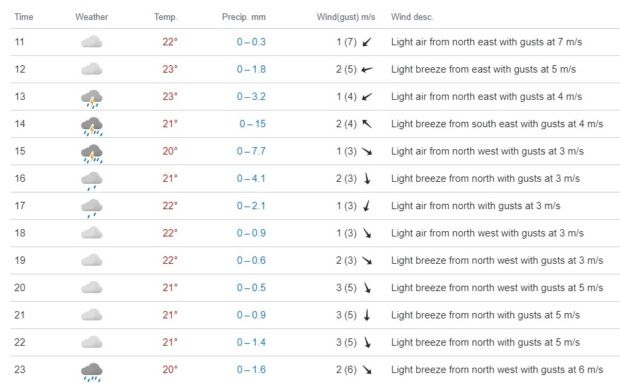This screenshot has width=620, height=383.
Task: Click the cloudy weather icon at hour 11
Action: [x=92, y=42]
